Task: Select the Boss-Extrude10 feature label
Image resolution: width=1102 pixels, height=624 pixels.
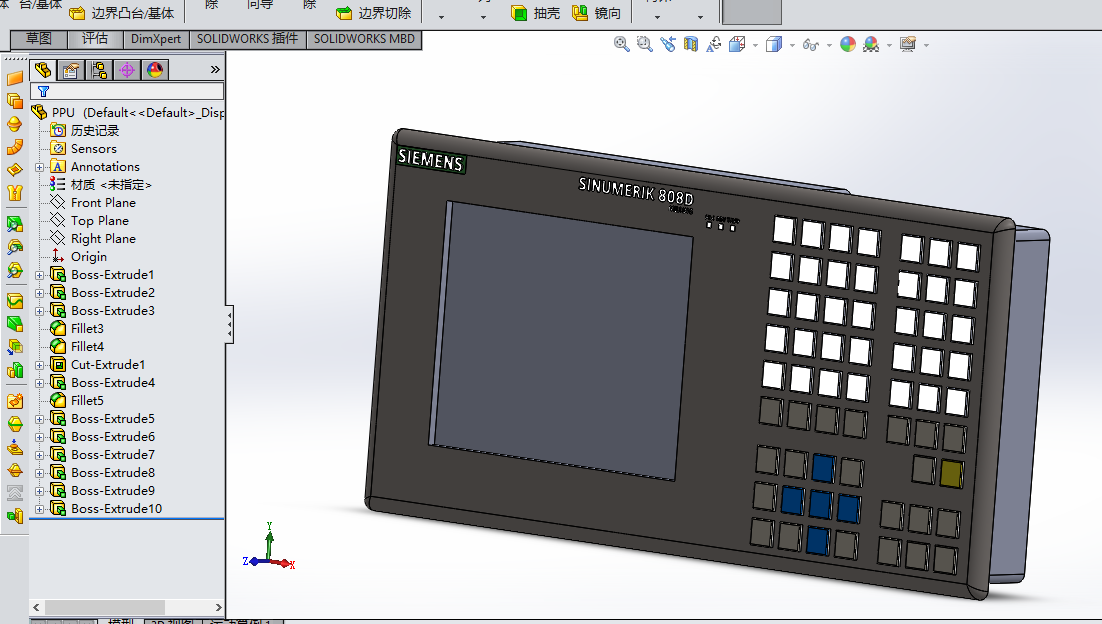Action: [116, 509]
